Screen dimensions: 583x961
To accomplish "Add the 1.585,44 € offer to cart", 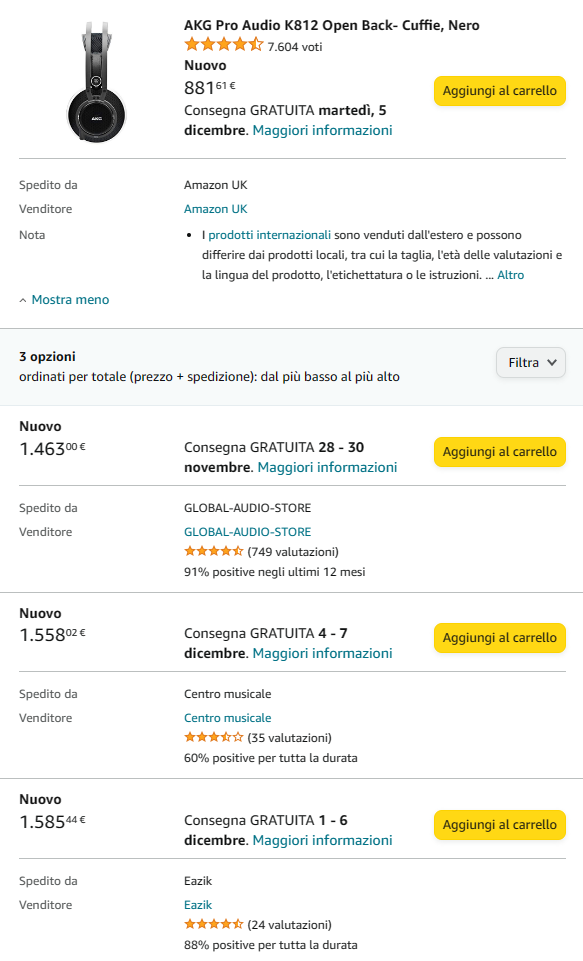I will click(500, 825).
